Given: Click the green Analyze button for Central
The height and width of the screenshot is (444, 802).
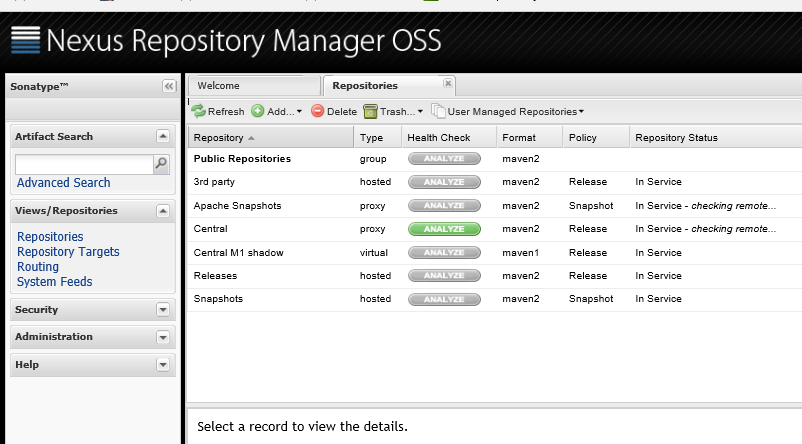Looking at the screenshot, I should tap(444, 229).
